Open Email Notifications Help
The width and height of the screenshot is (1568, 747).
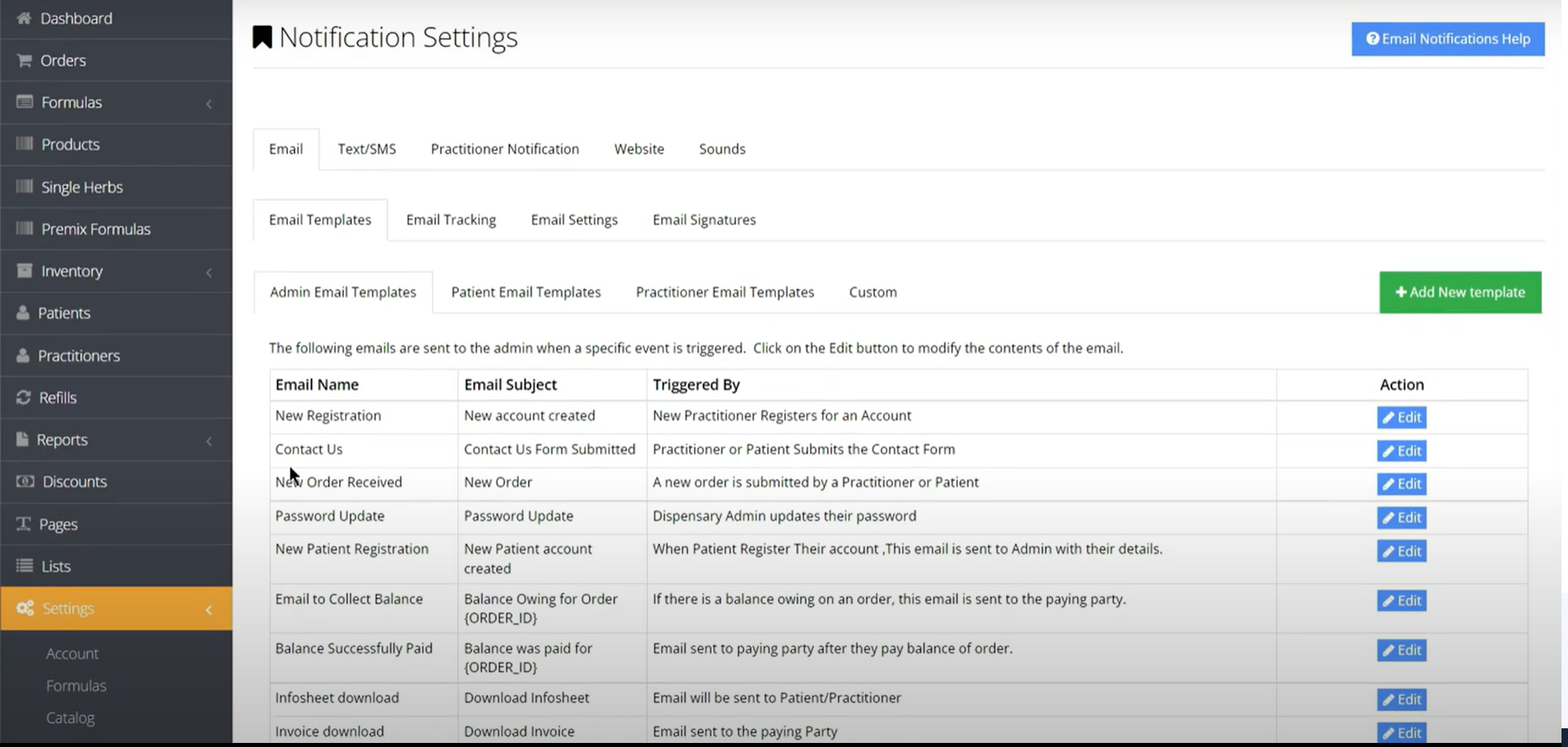(x=1448, y=39)
